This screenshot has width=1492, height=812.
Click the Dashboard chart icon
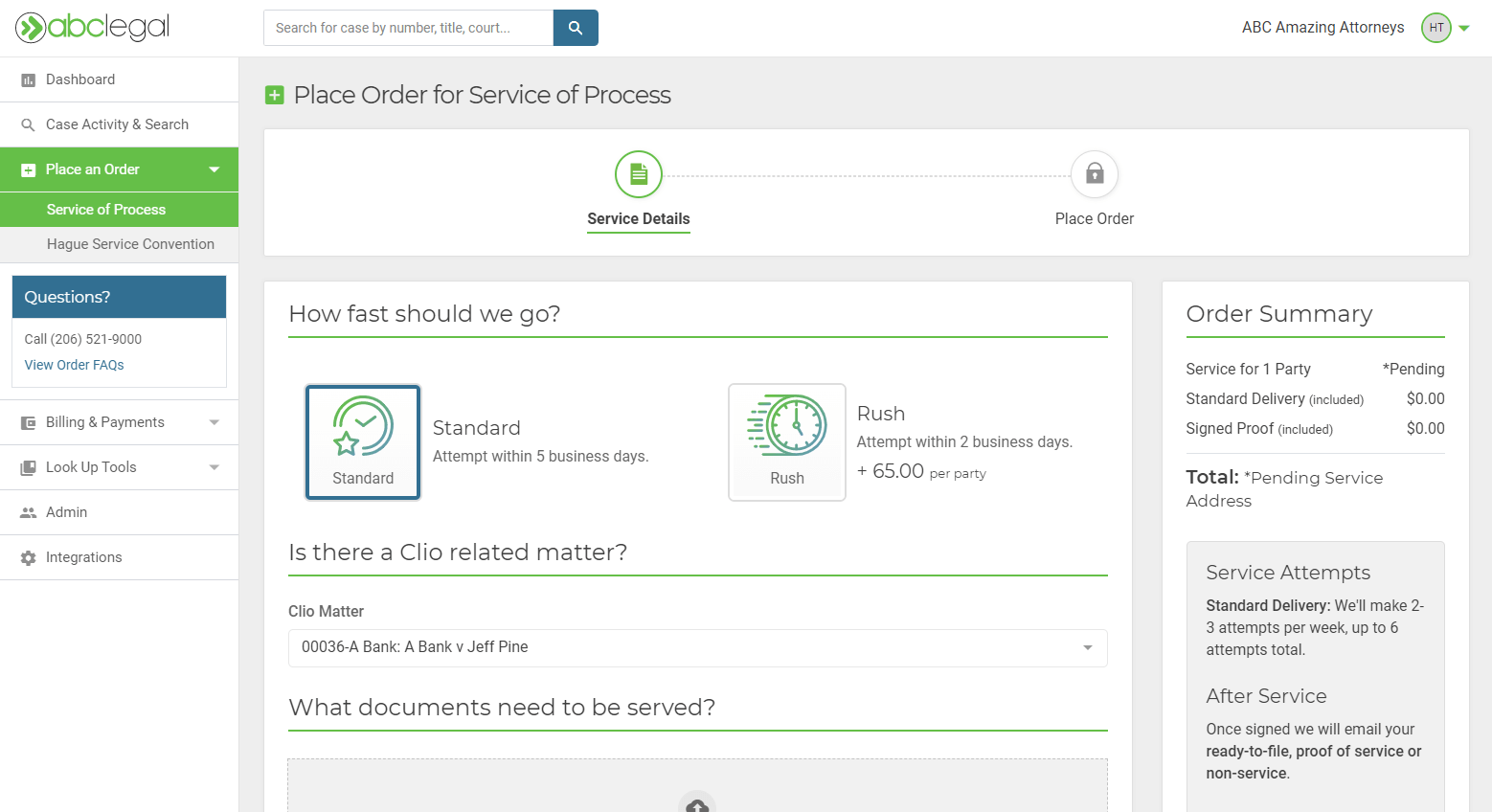29,80
